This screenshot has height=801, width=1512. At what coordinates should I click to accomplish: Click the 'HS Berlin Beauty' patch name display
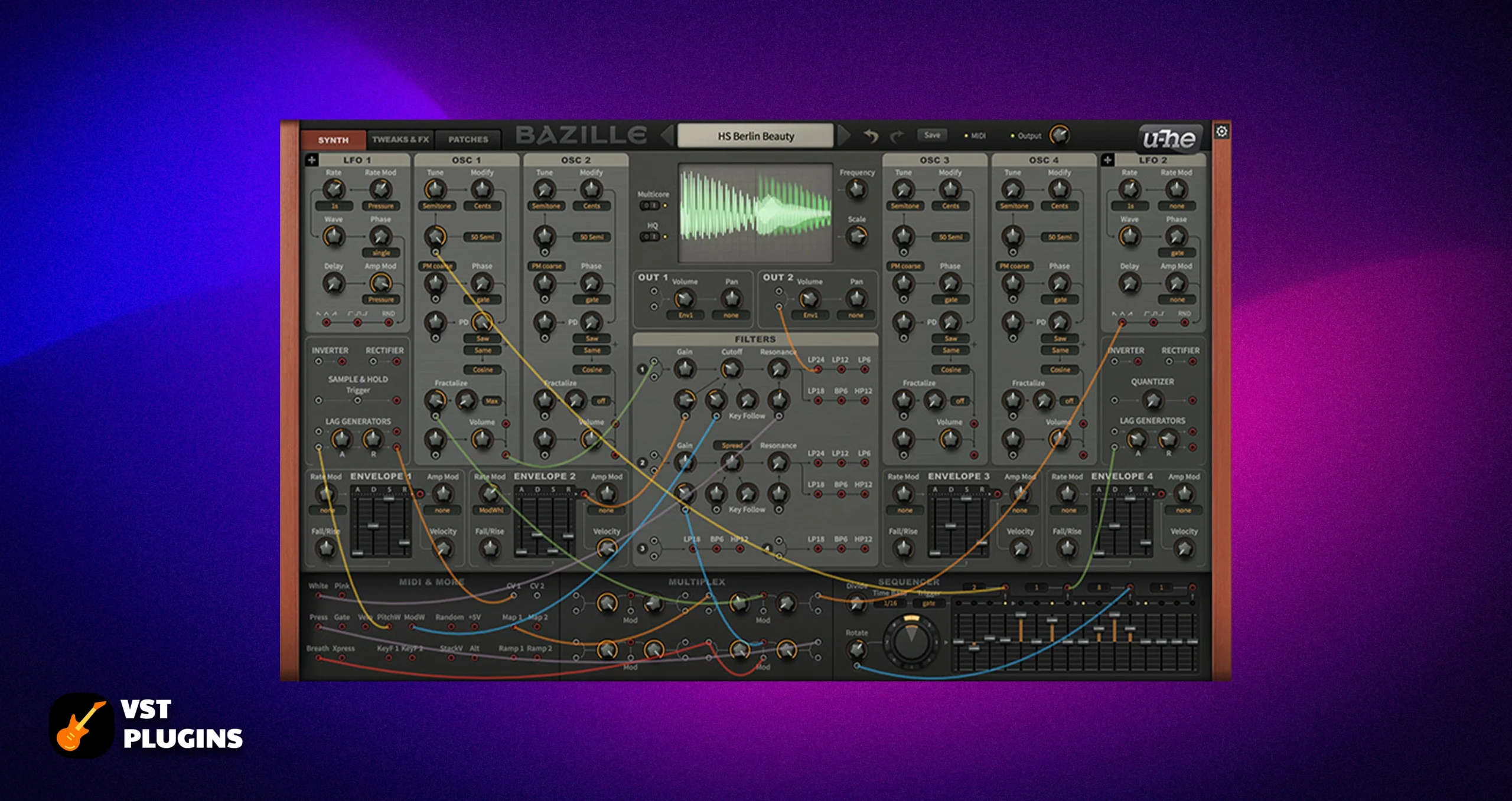[755, 136]
